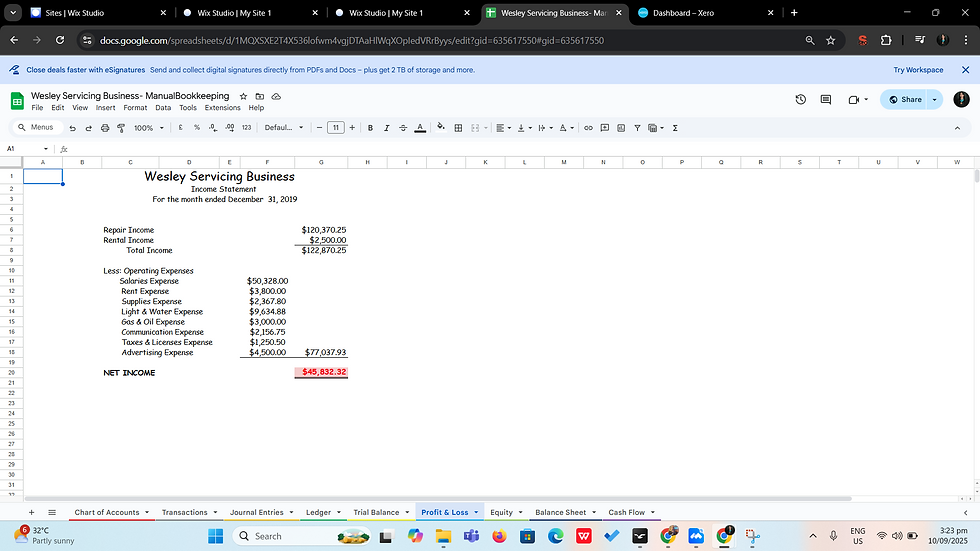This screenshot has height=551, width=980.
Task: Open the File menu
Action: 38,107
